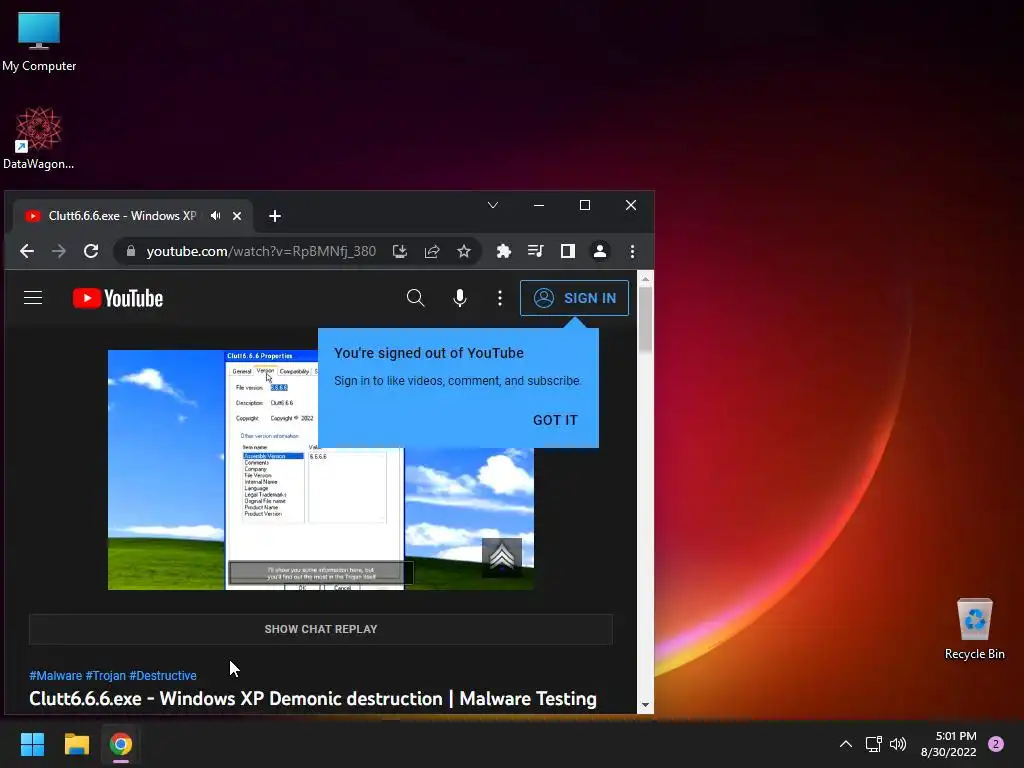Go forward in Chrome
Screen dimensions: 1024x768
pyautogui.click(x=59, y=251)
